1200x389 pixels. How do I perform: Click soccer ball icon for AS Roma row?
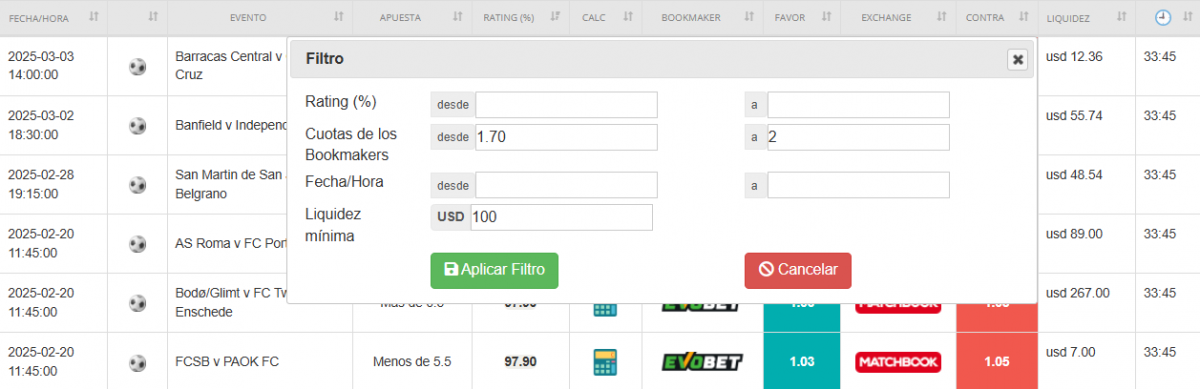coord(138,244)
